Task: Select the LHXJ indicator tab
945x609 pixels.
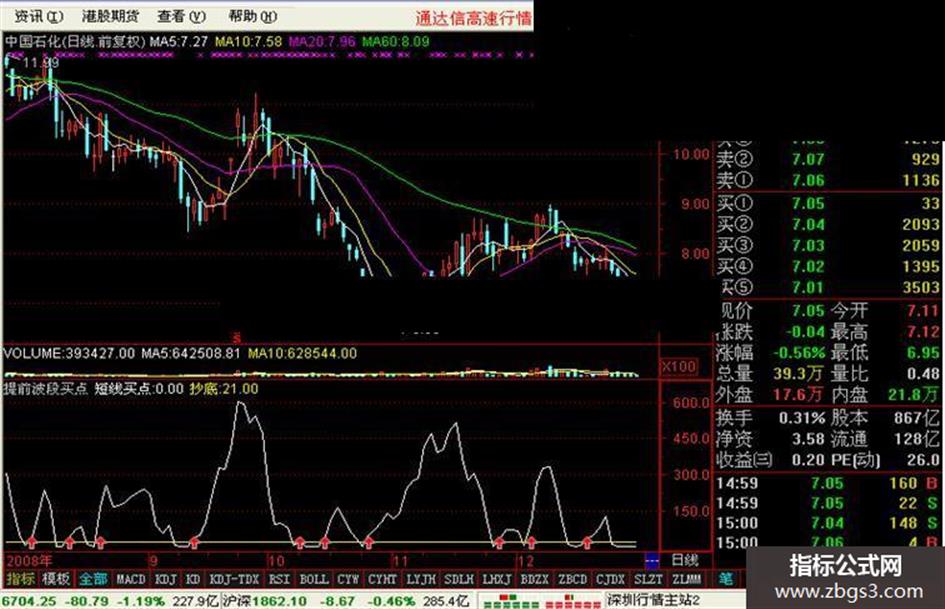Action: [497, 579]
